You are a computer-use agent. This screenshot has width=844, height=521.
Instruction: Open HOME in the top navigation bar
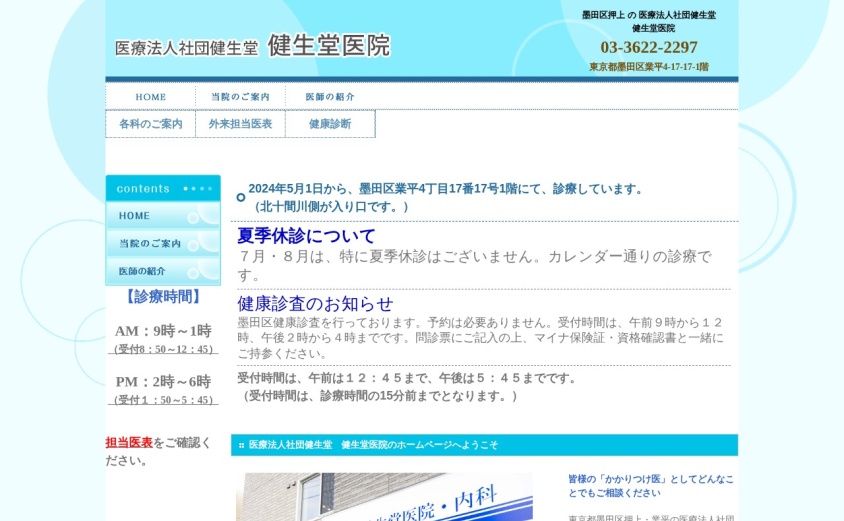click(x=151, y=97)
